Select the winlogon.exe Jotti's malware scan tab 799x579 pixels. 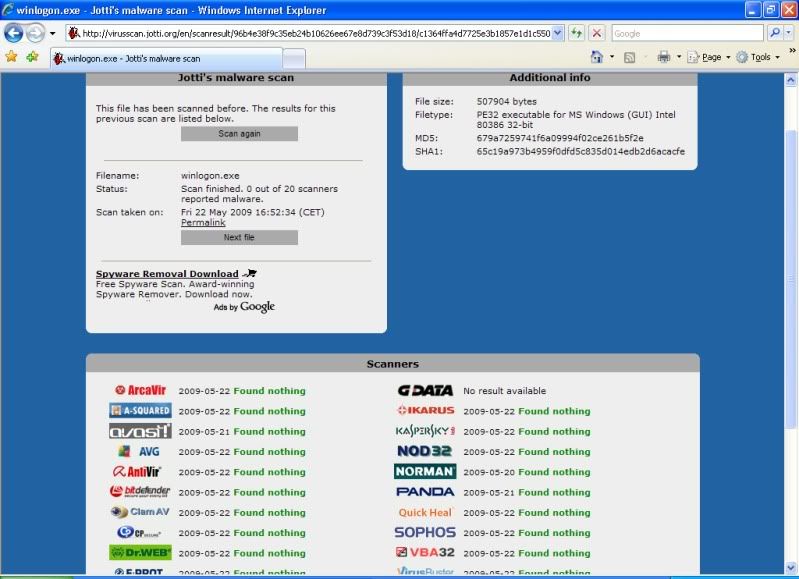166,59
